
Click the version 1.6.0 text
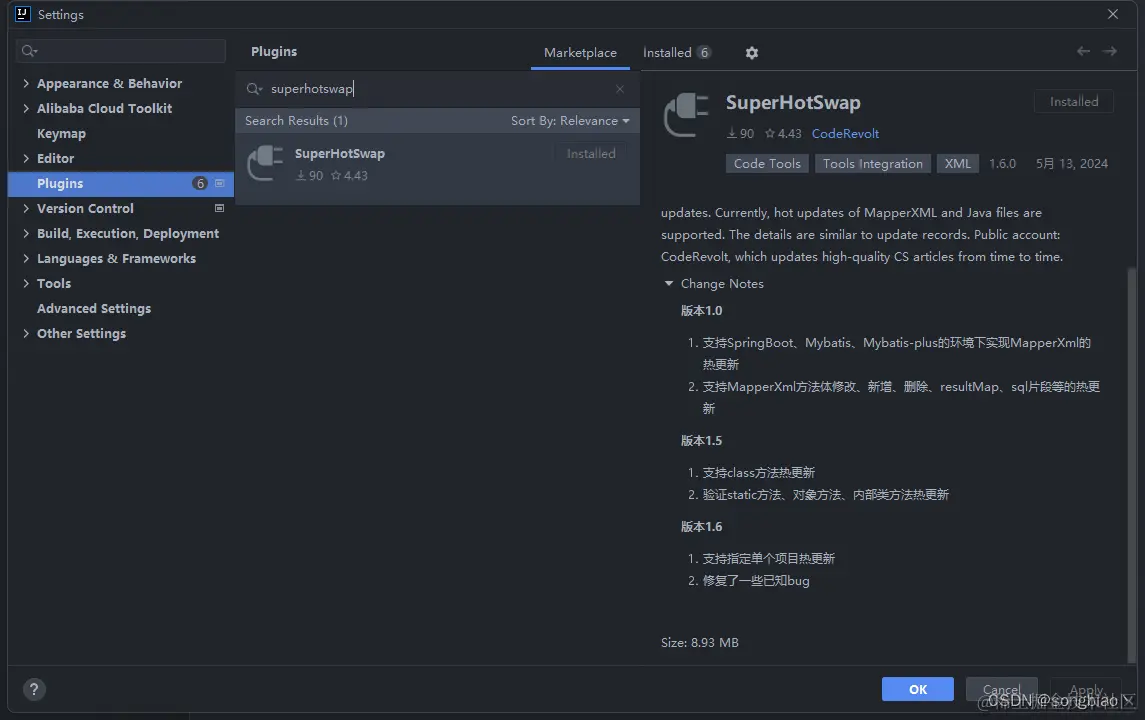click(x=1002, y=164)
